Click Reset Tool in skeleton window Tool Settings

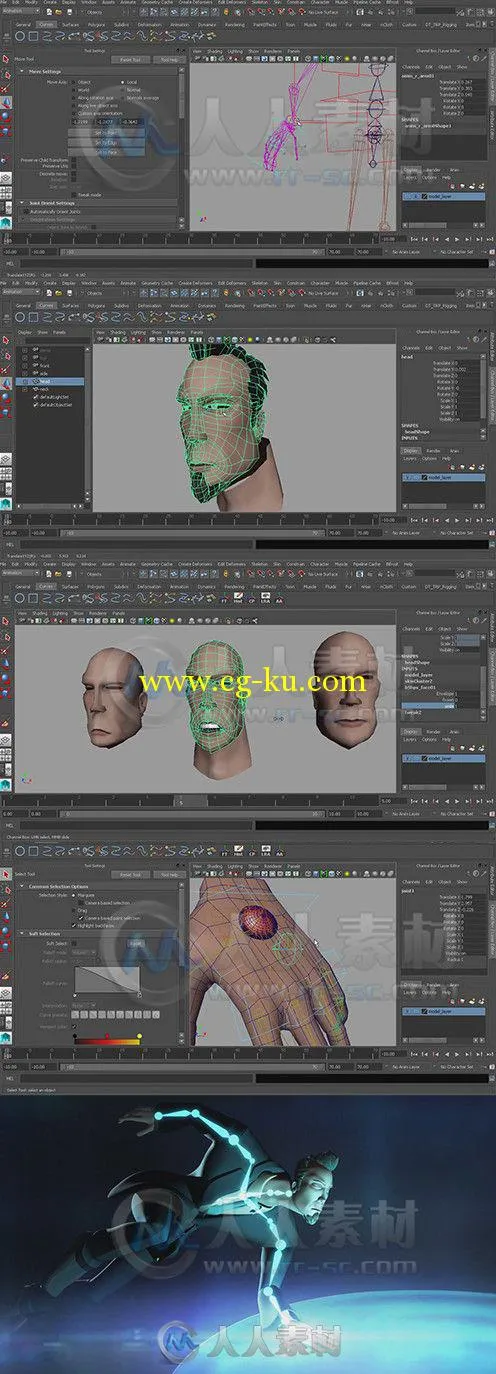[130, 60]
